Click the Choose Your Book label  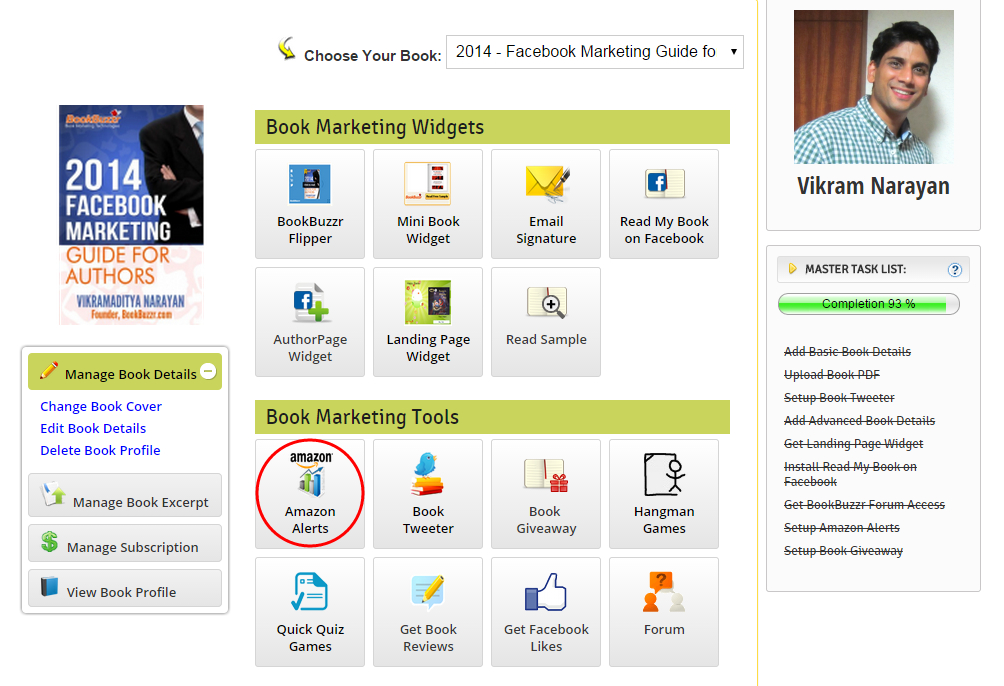click(x=373, y=56)
